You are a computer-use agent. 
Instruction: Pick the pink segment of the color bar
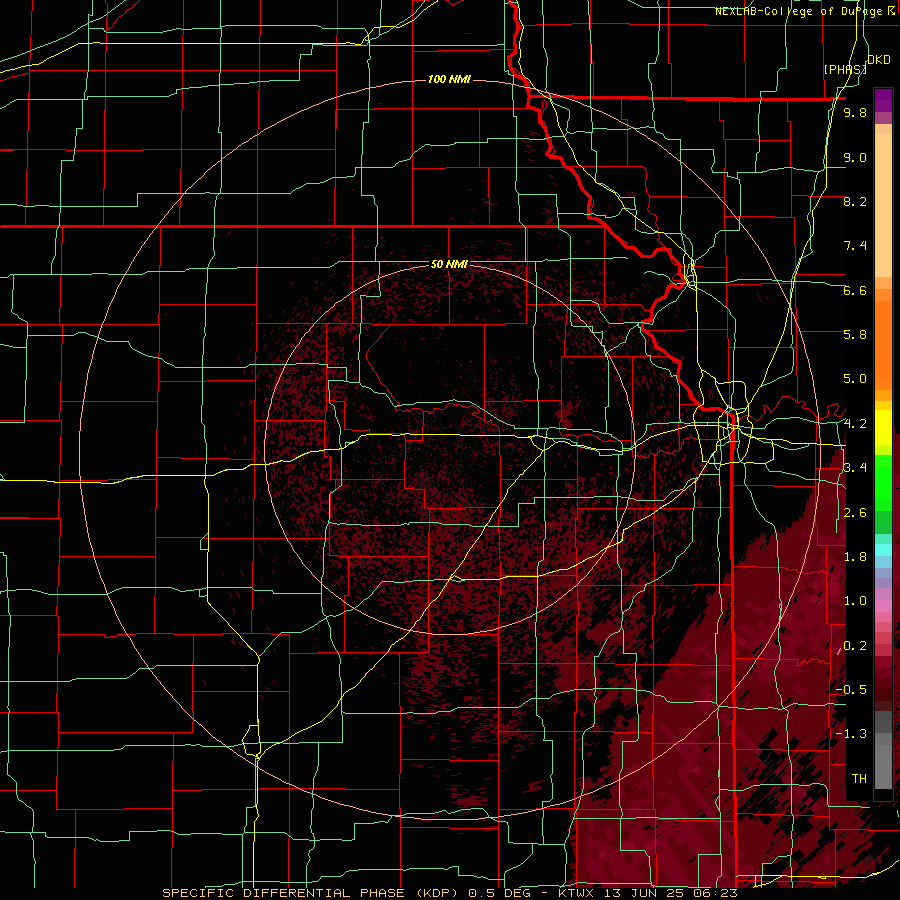[x=883, y=607]
